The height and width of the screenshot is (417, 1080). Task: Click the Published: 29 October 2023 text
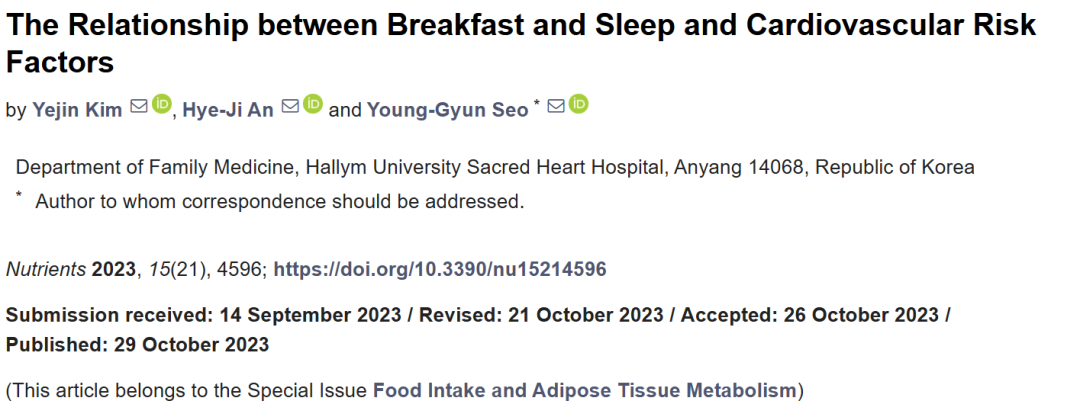[138, 344]
